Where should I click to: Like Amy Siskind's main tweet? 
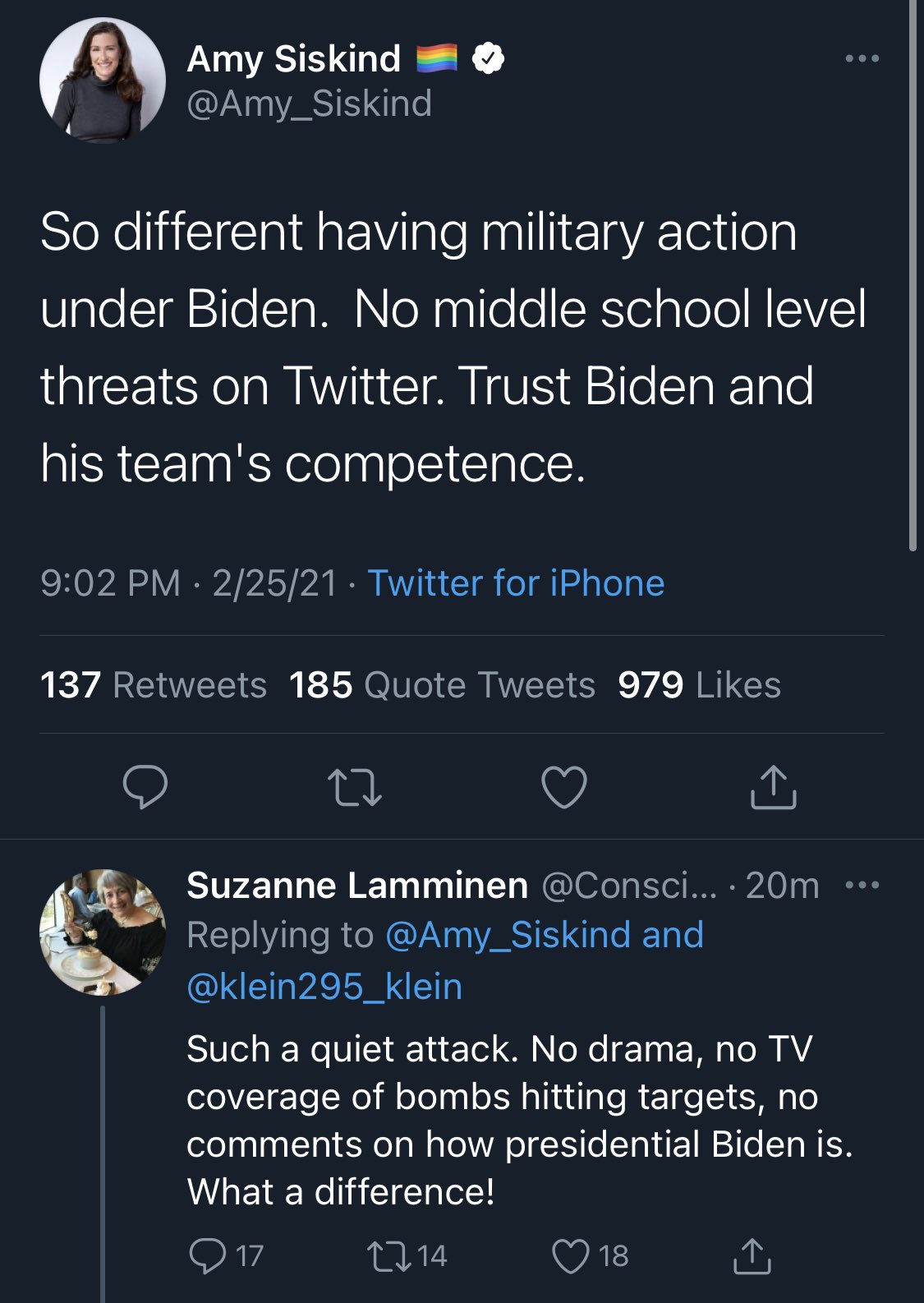[564, 787]
